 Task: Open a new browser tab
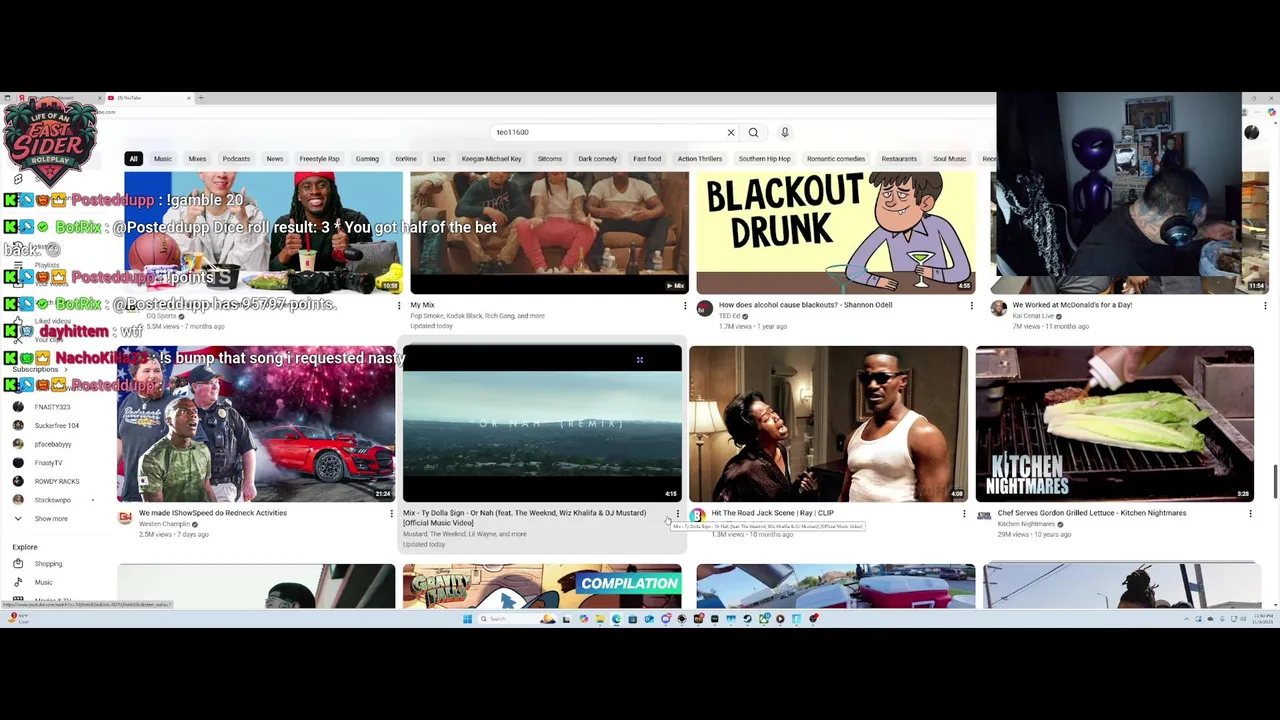click(x=200, y=98)
